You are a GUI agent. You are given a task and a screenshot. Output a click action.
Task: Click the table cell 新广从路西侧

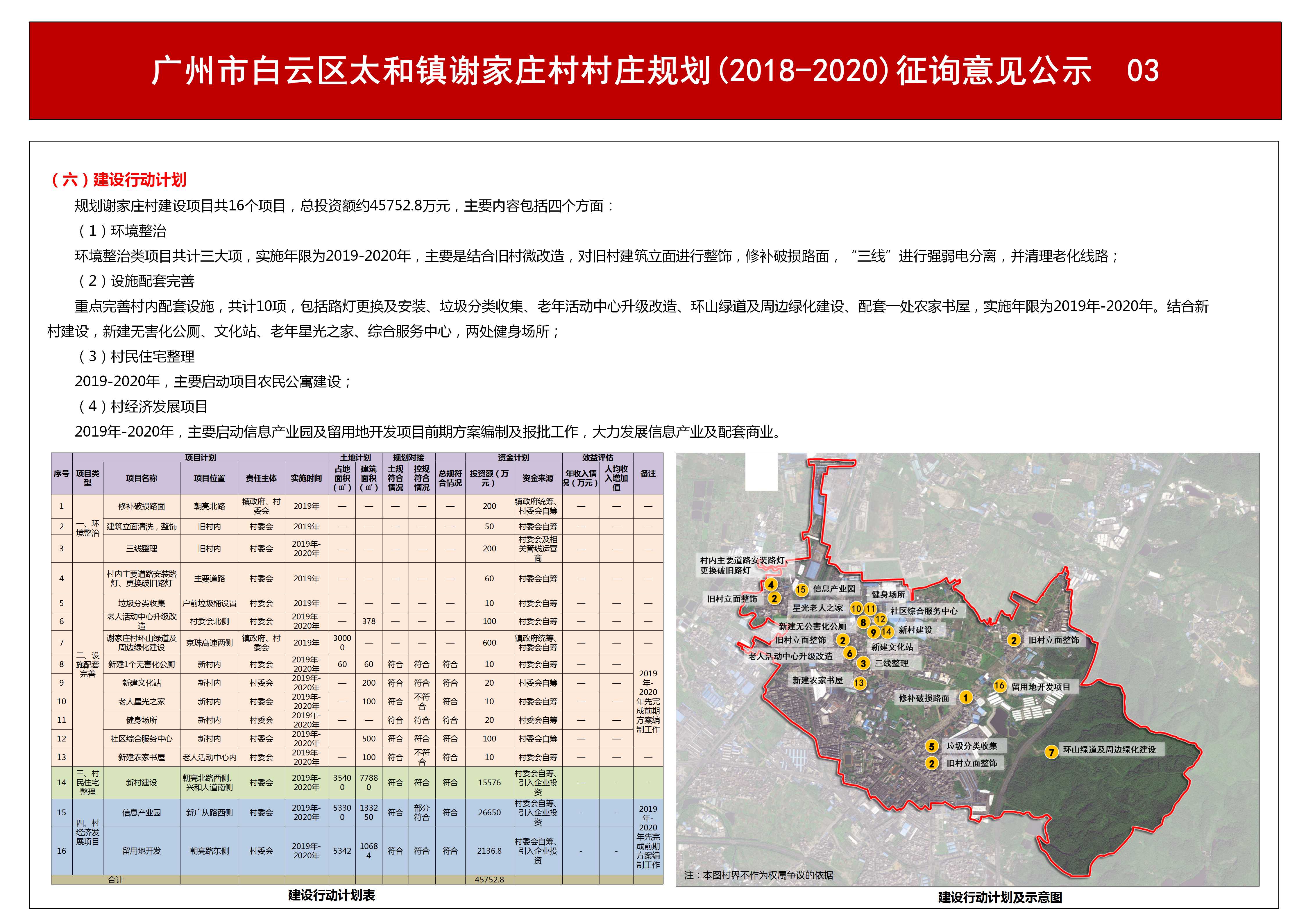tap(209, 813)
